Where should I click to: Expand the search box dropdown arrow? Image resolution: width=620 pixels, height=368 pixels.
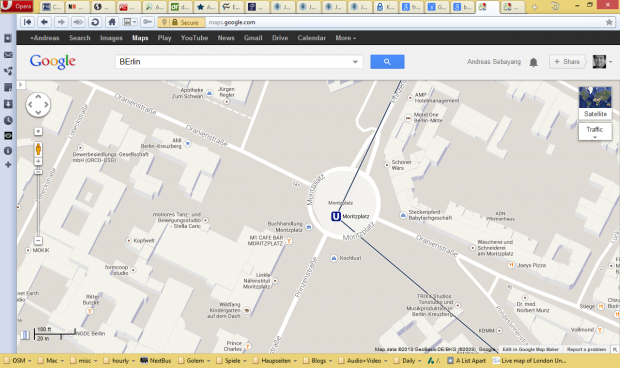355,62
